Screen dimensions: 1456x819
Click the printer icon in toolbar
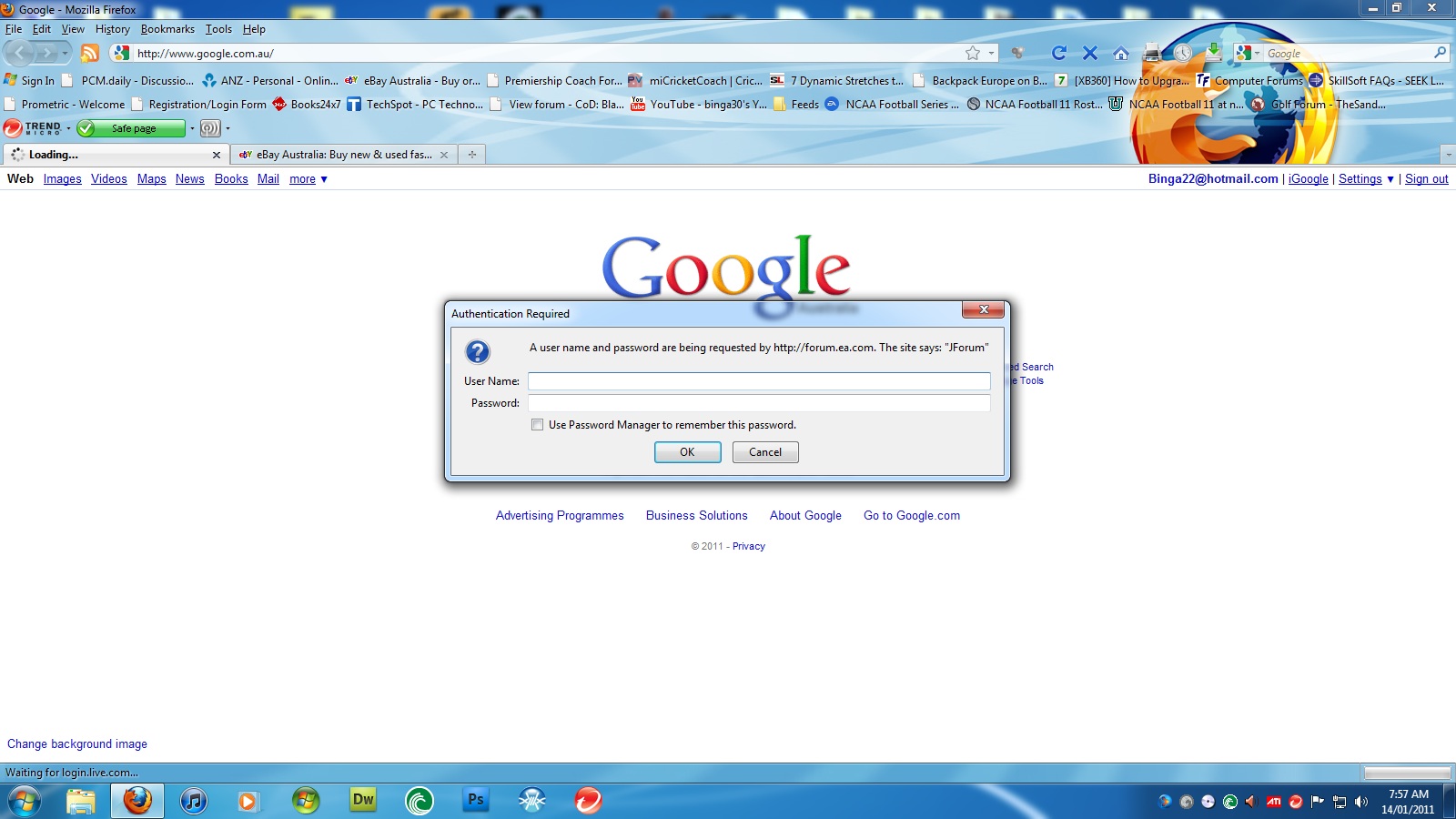(x=1152, y=53)
